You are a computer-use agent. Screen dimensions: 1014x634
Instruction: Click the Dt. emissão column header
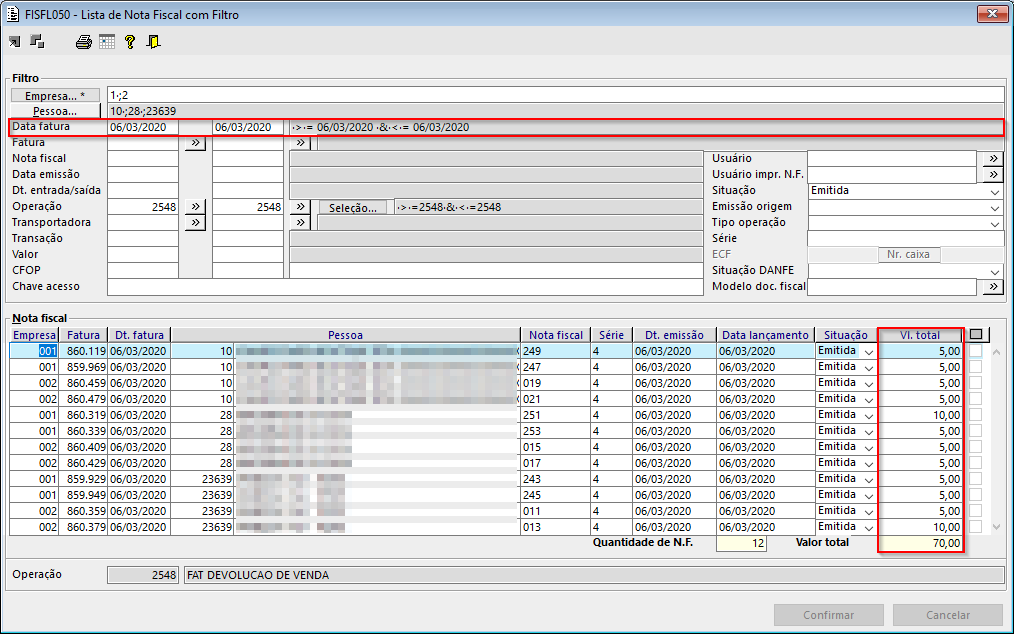674,335
